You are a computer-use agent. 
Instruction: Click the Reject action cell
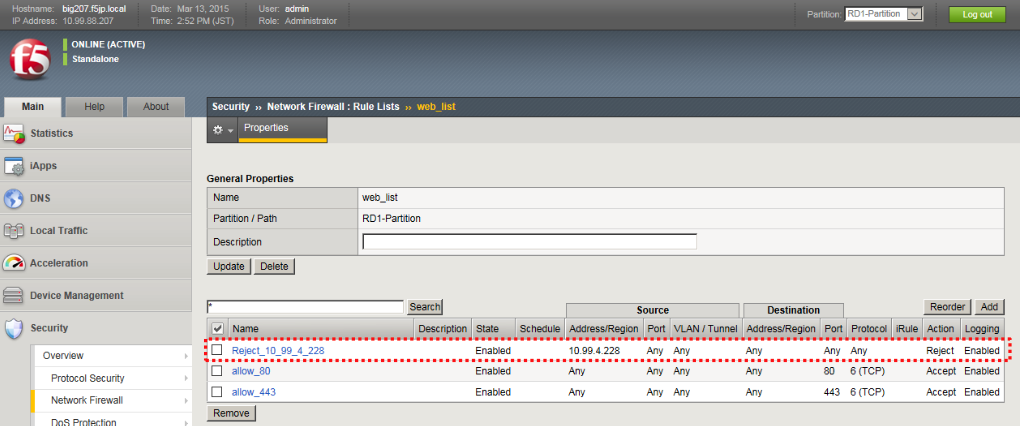point(940,351)
